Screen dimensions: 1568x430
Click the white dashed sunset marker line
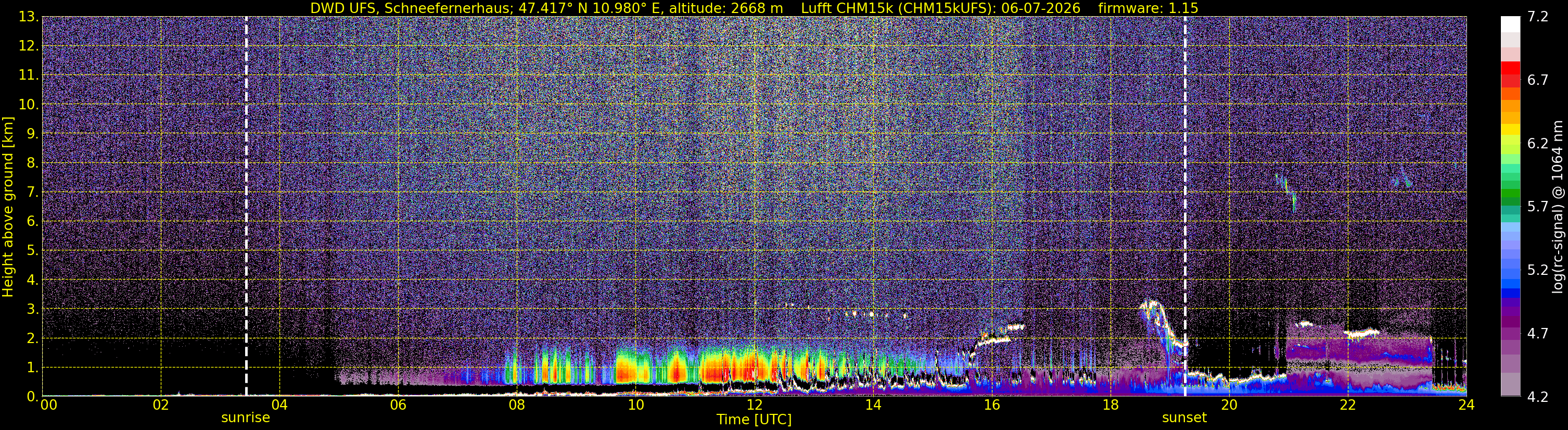tap(1185, 206)
